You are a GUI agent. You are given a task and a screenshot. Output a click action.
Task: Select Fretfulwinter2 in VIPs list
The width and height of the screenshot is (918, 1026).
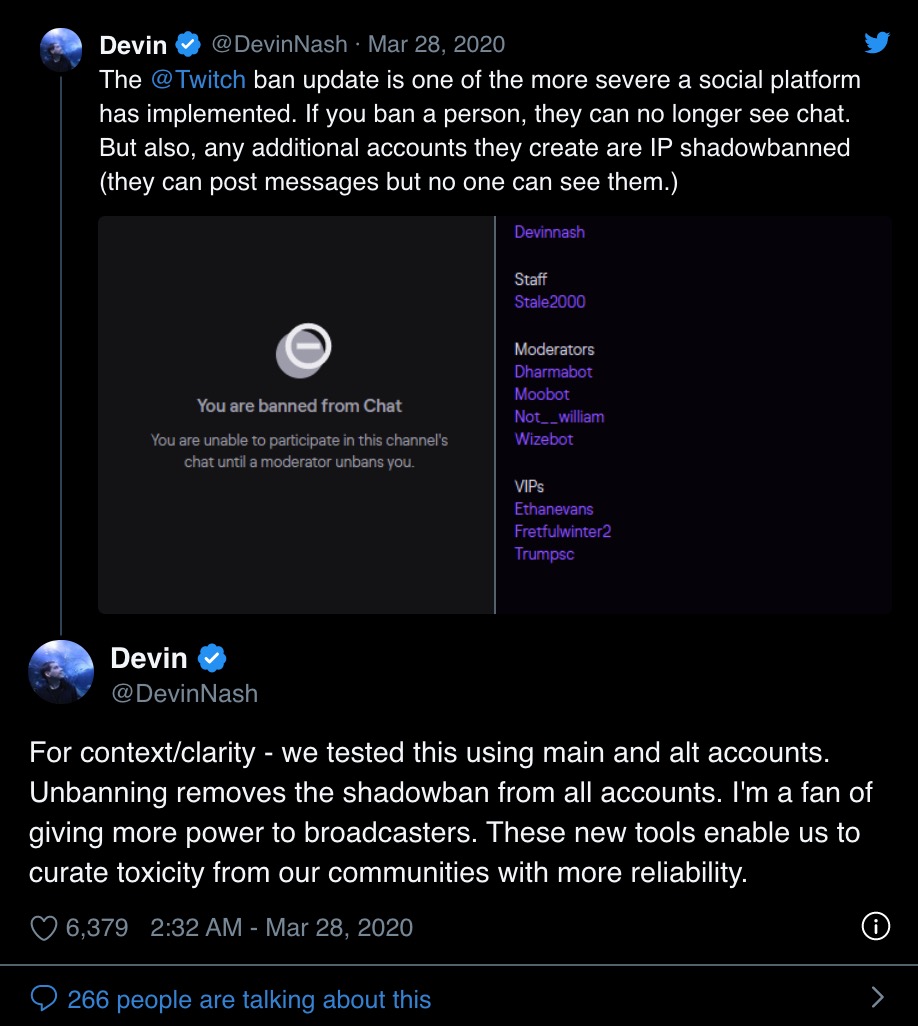563,531
